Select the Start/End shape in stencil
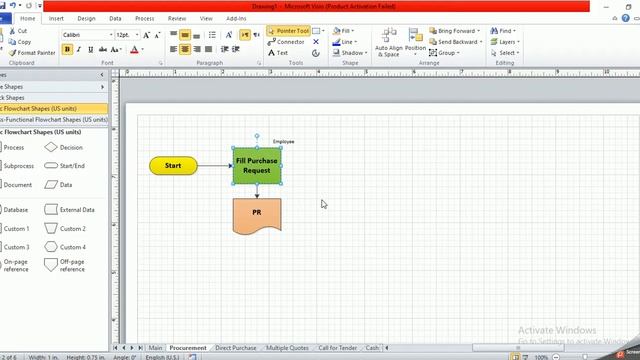This screenshot has height=360, width=640. click(x=64, y=166)
